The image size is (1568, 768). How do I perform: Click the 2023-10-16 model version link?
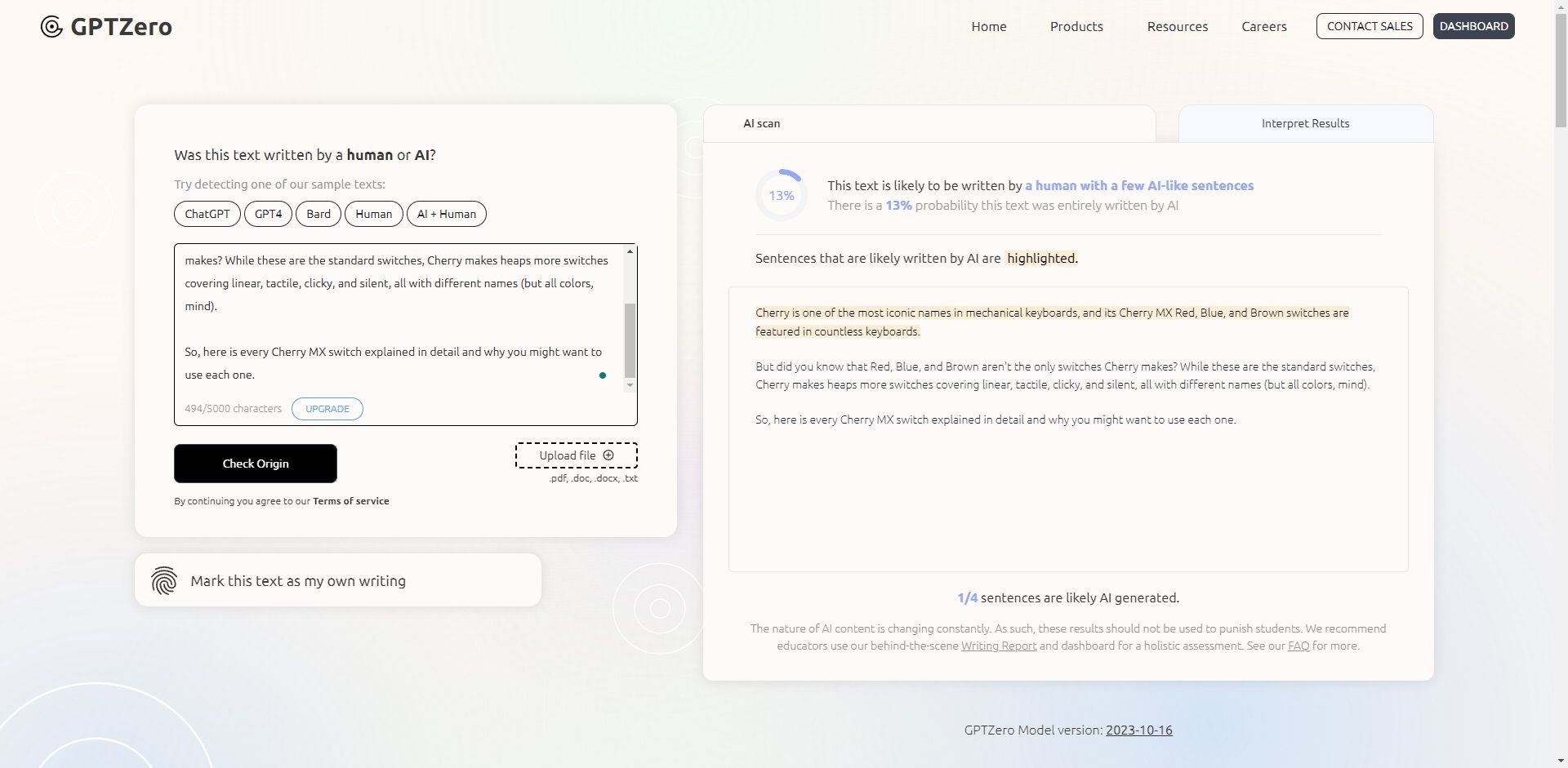click(1138, 730)
